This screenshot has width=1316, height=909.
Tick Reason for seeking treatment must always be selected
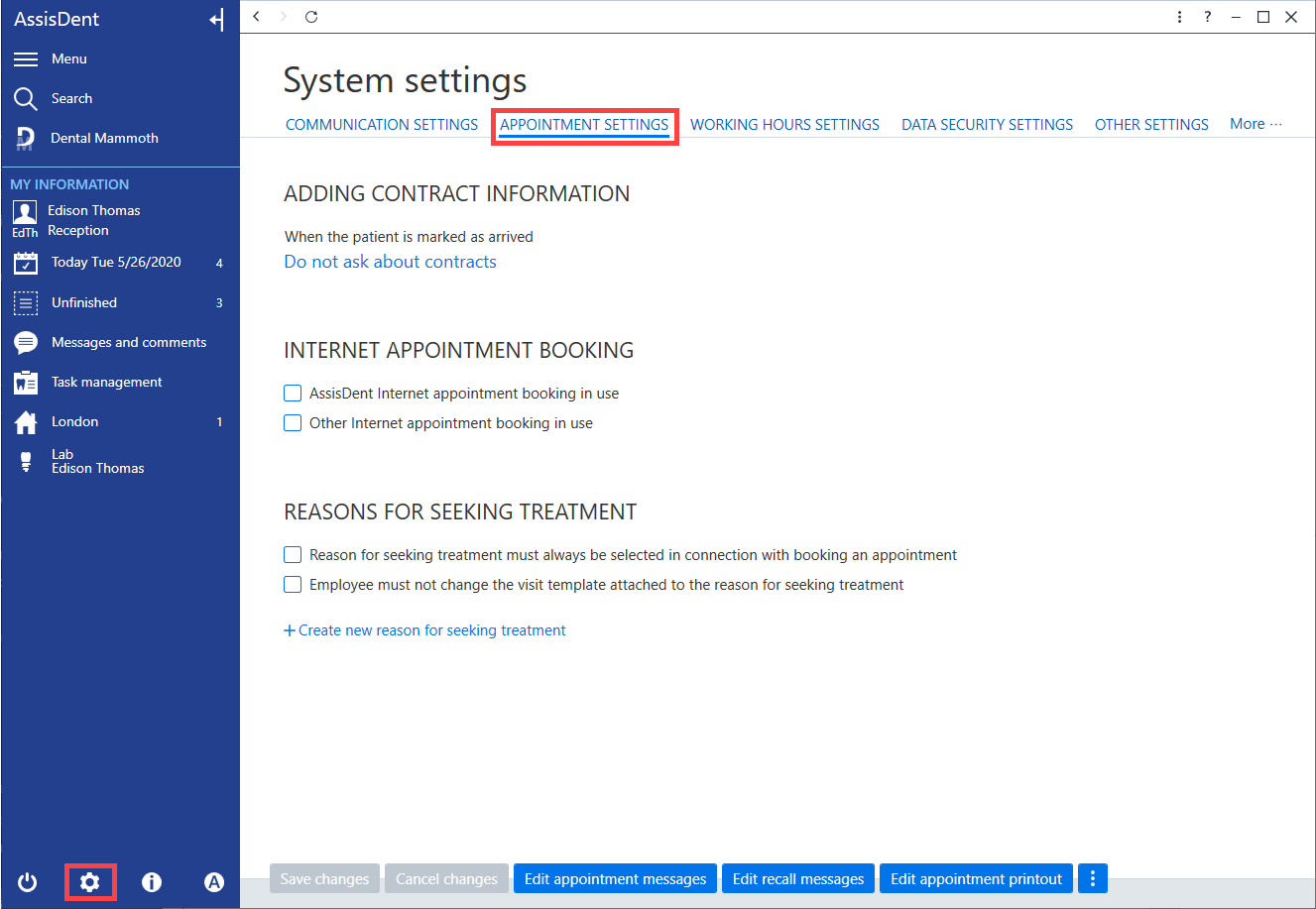click(293, 555)
